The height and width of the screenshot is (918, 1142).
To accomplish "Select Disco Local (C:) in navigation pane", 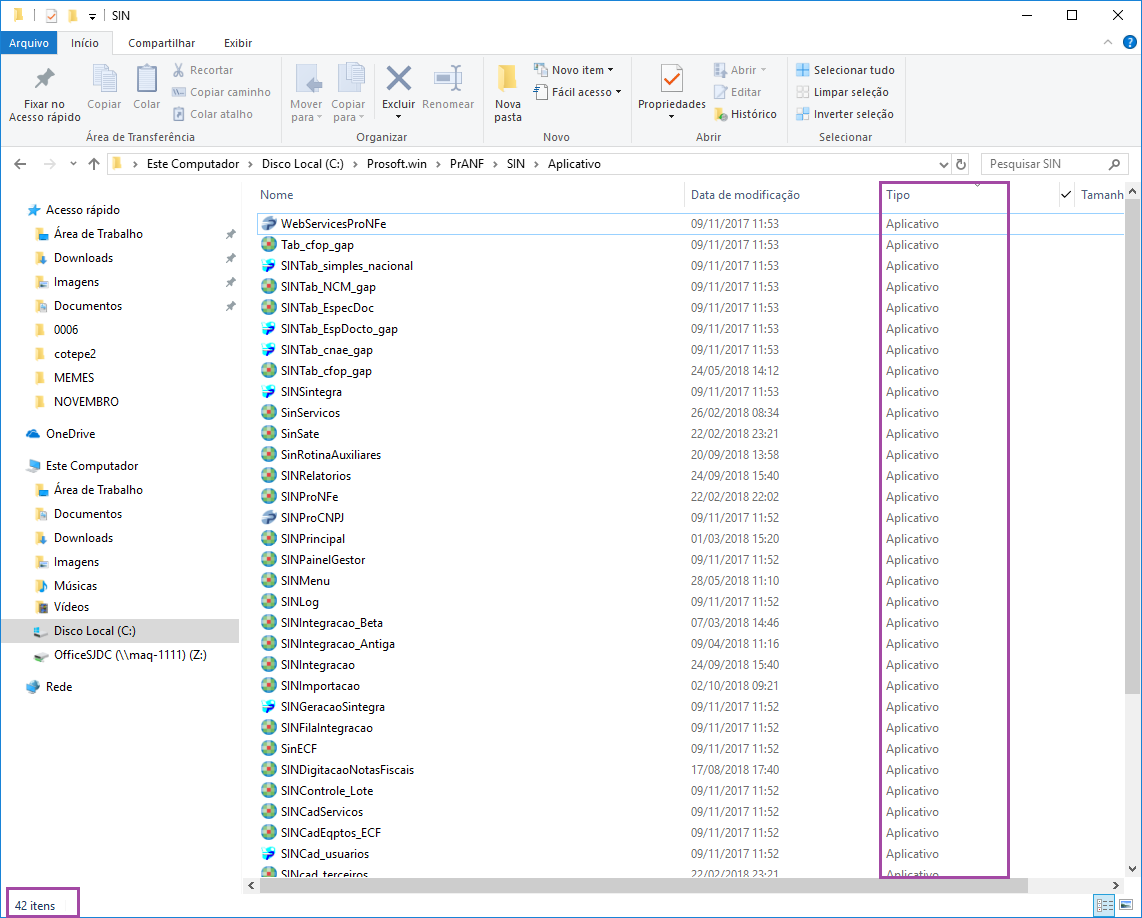I will (95, 631).
